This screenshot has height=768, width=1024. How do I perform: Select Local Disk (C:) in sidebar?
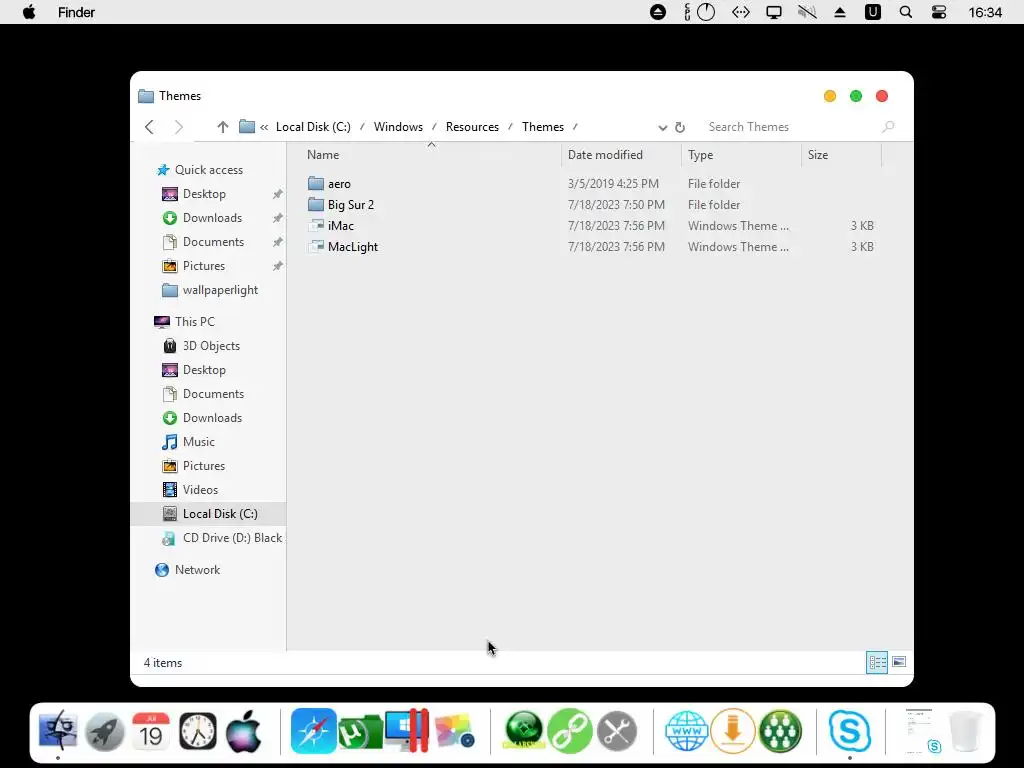220,514
